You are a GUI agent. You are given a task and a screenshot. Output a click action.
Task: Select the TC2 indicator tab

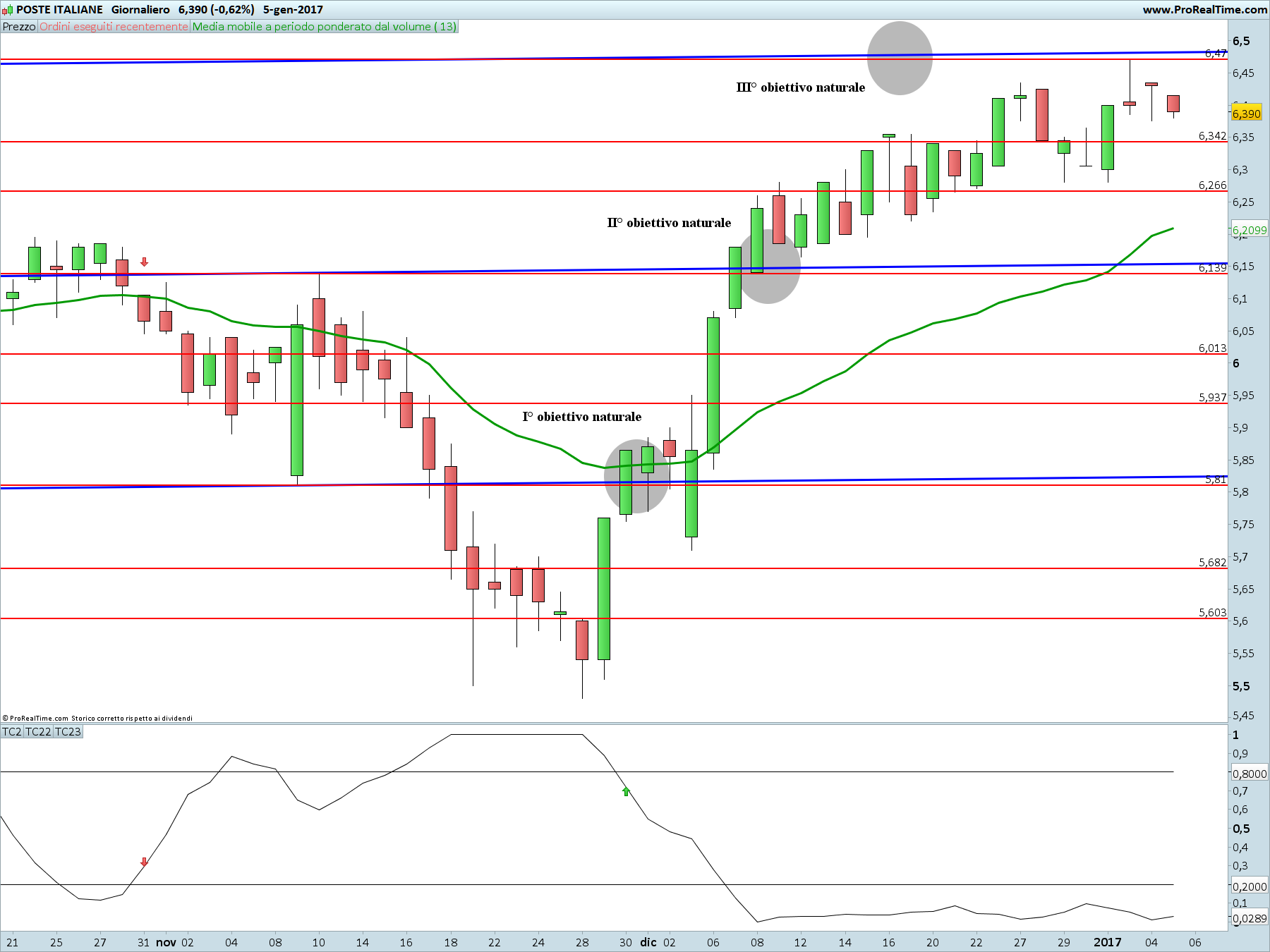12,732
